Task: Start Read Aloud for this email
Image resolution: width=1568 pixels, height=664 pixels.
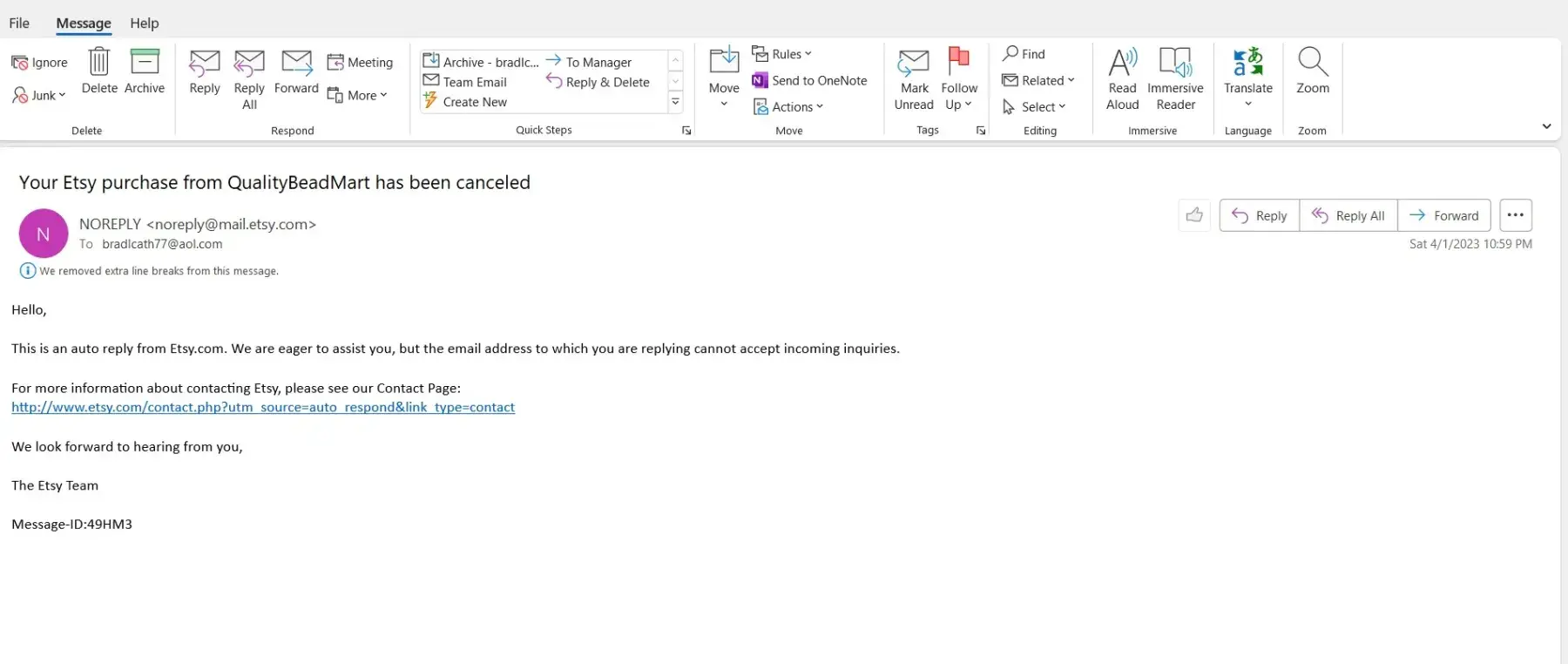Action: tap(1122, 64)
